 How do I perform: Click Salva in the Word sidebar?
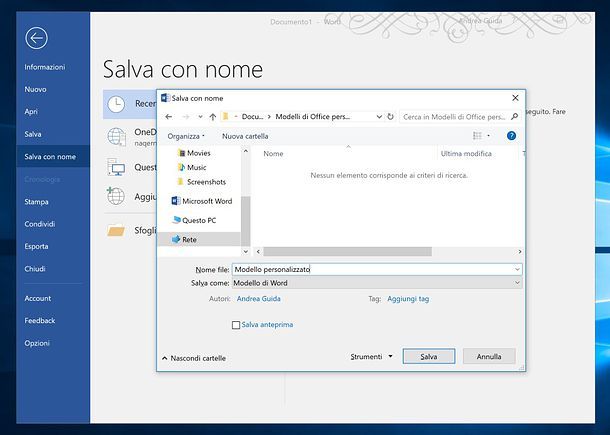[x=33, y=134]
